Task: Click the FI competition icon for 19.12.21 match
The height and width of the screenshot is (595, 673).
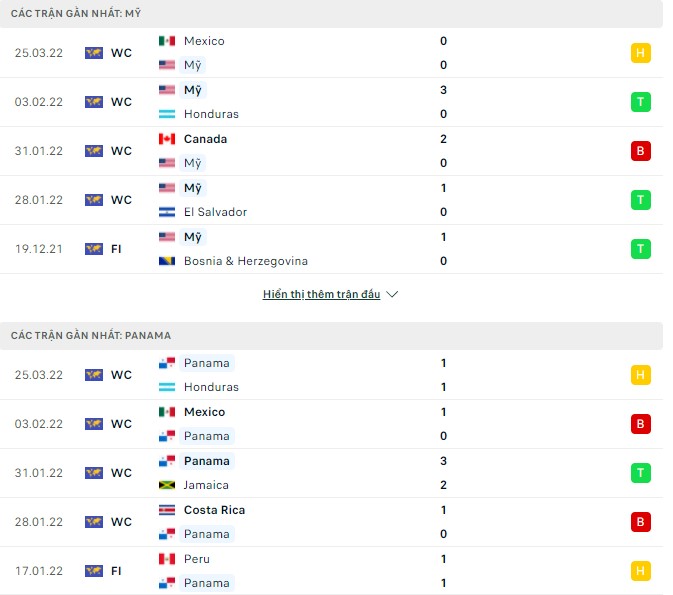Action: [94, 249]
